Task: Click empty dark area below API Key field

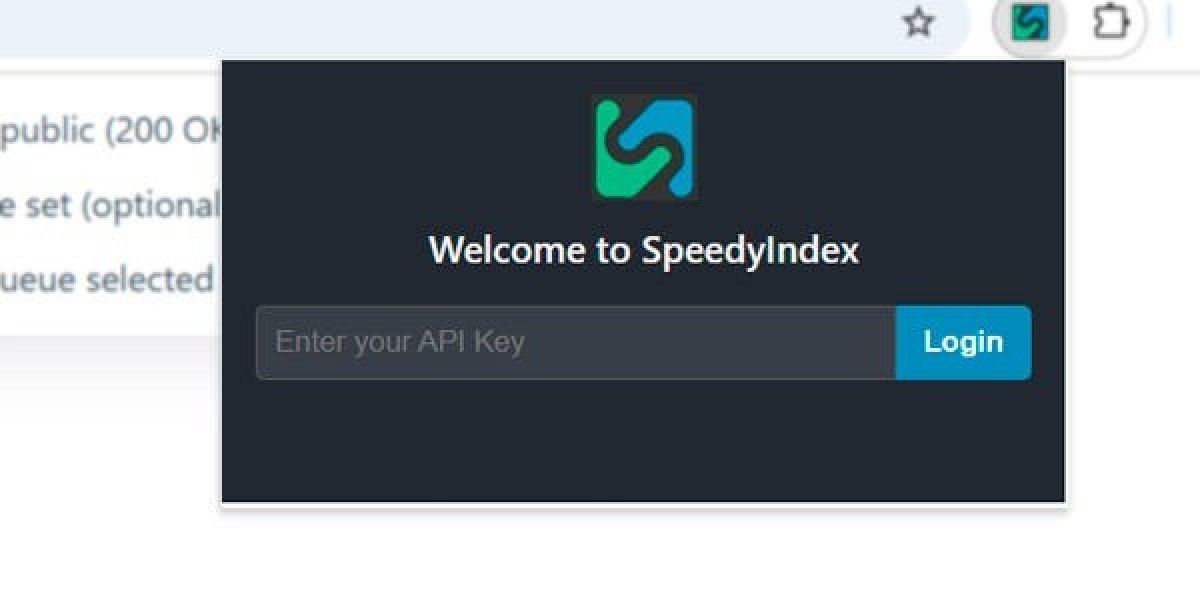Action: [644, 440]
